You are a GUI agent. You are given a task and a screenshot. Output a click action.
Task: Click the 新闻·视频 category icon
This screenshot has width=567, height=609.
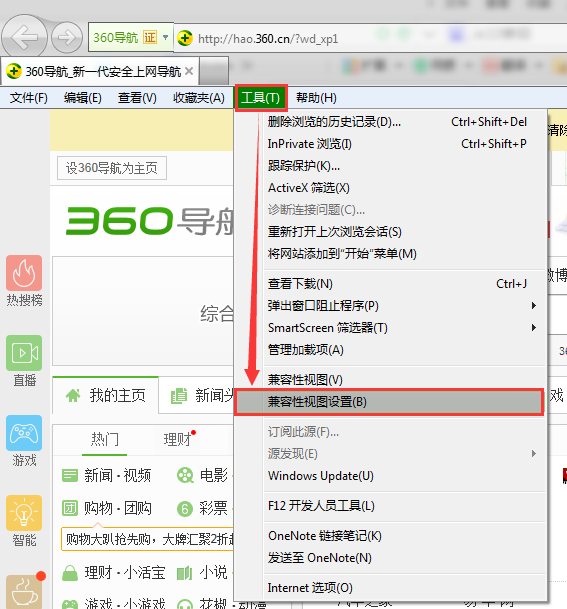point(70,475)
